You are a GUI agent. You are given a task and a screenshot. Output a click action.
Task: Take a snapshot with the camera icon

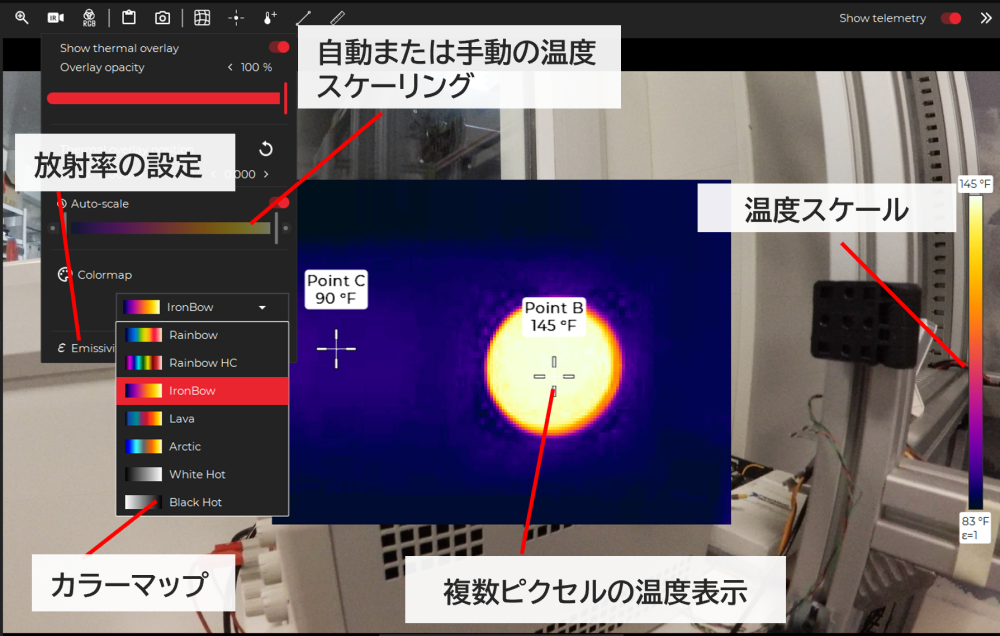[163, 18]
